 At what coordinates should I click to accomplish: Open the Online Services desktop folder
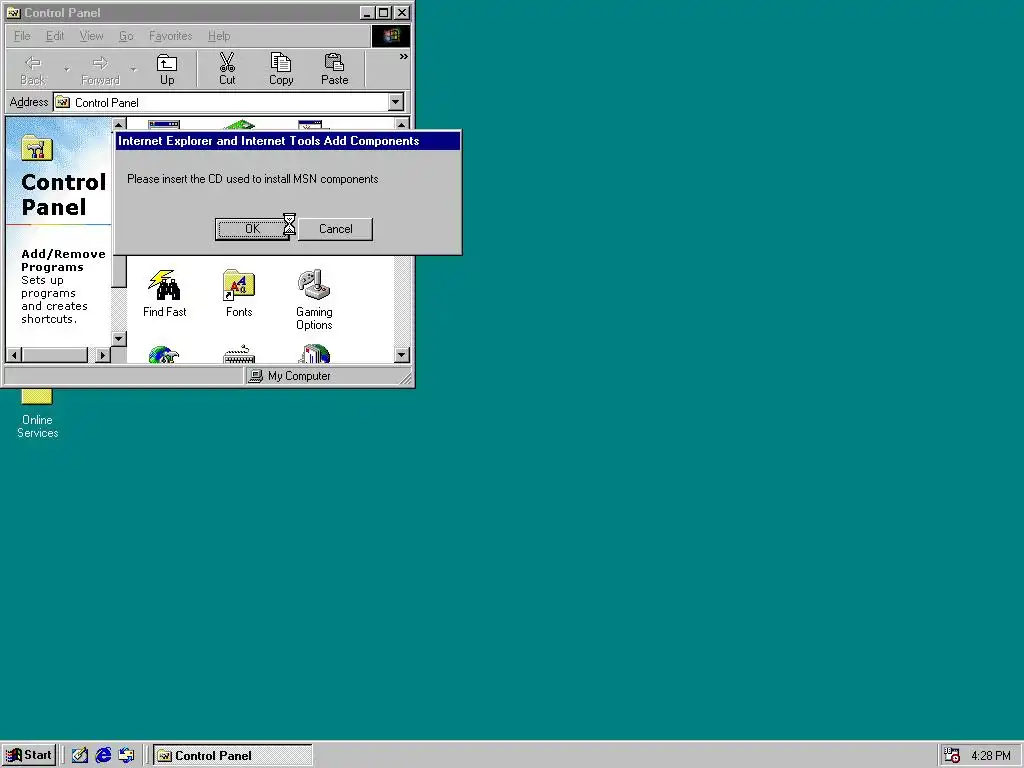(x=37, y=414)
